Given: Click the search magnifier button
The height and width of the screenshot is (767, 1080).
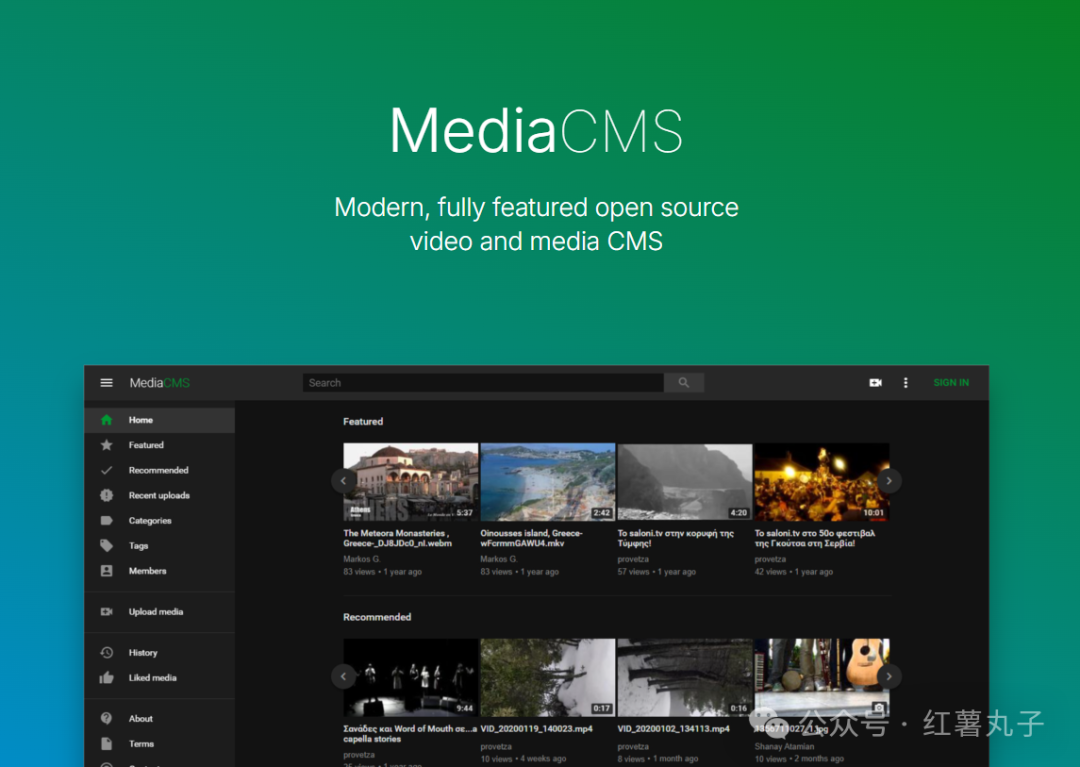Looking at the screenshot, I should [x=684, y=383].
